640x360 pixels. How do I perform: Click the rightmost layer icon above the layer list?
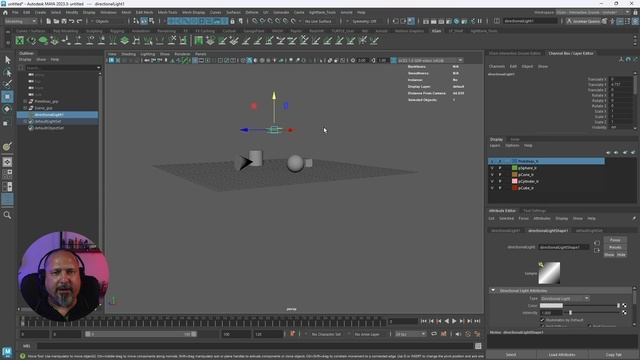coord(633,152)
